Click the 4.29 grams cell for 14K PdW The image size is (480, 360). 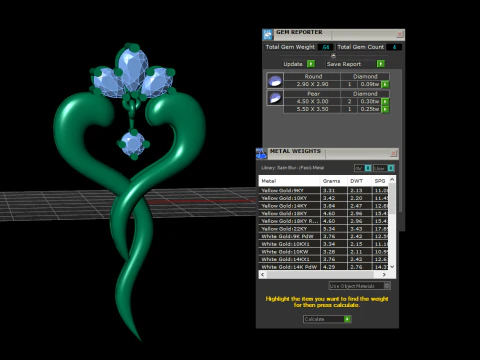334,267
